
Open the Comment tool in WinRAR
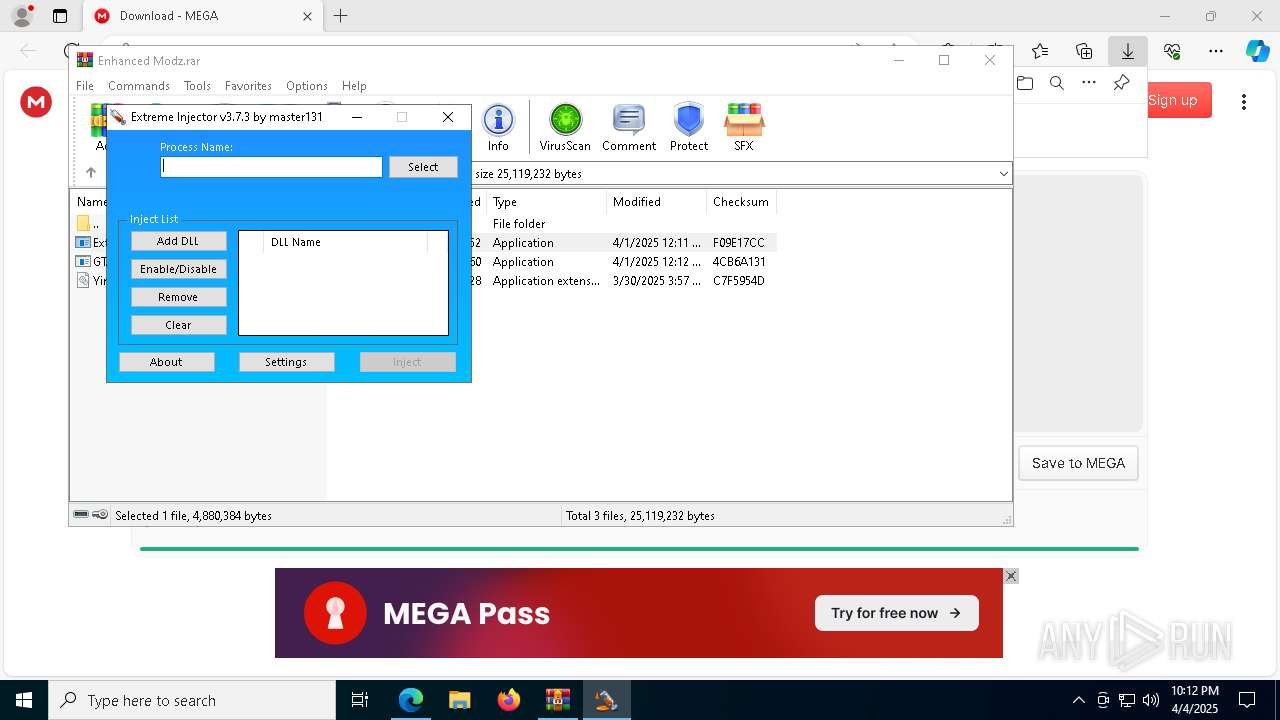[629, 127]
